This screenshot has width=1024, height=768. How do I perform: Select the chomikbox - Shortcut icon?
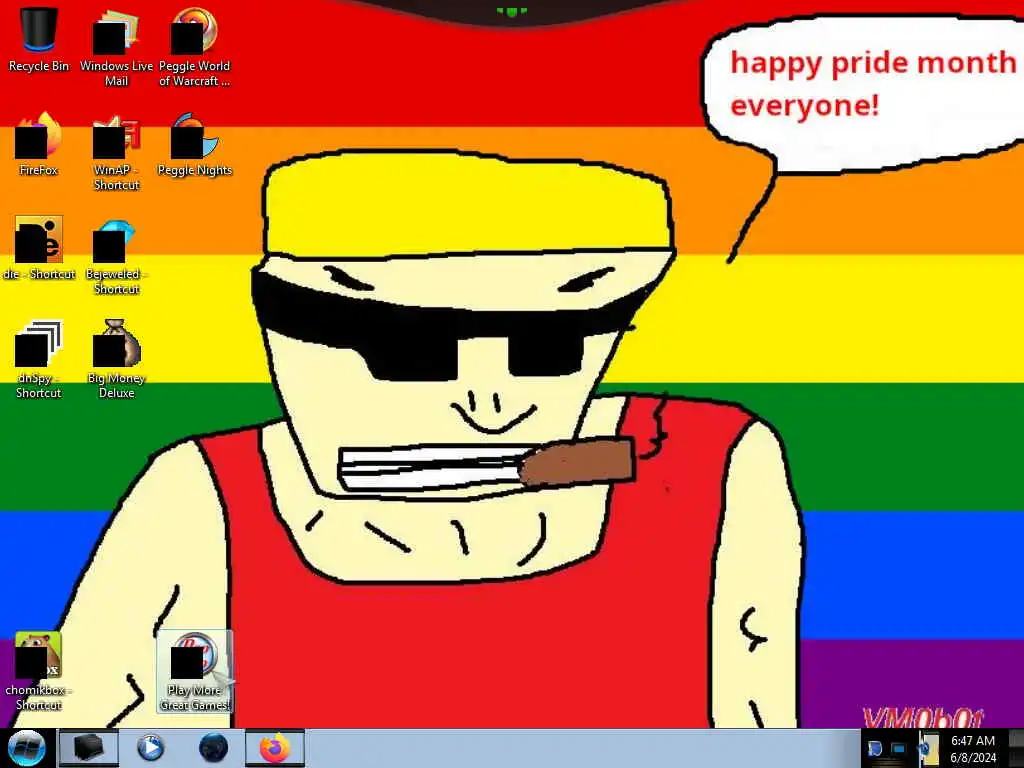click(x=39, y=671)
